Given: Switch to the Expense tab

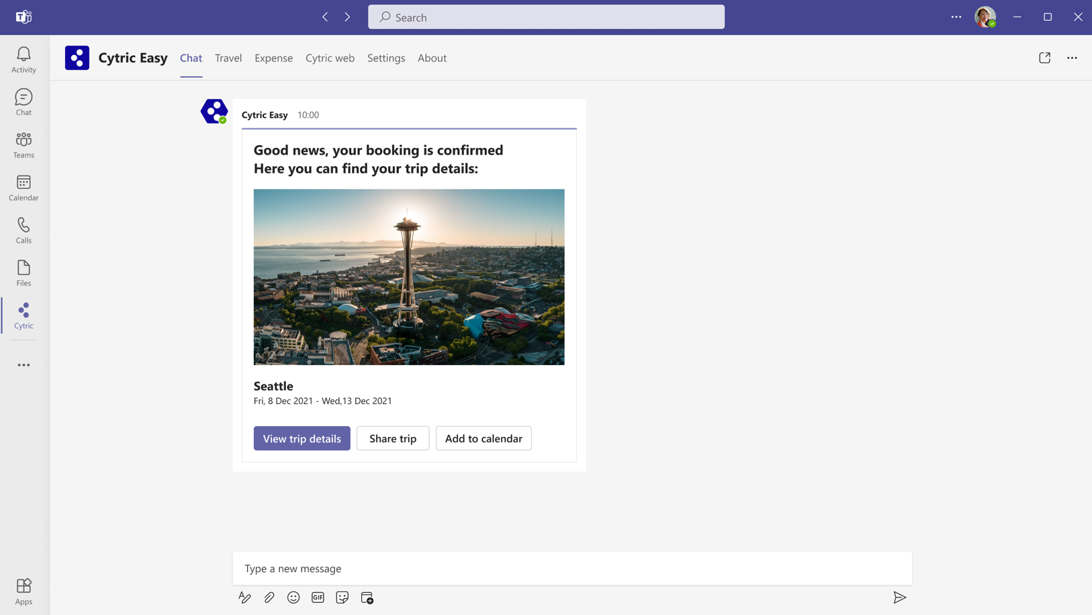Looking at the screenshot, I should coord(274,58).
